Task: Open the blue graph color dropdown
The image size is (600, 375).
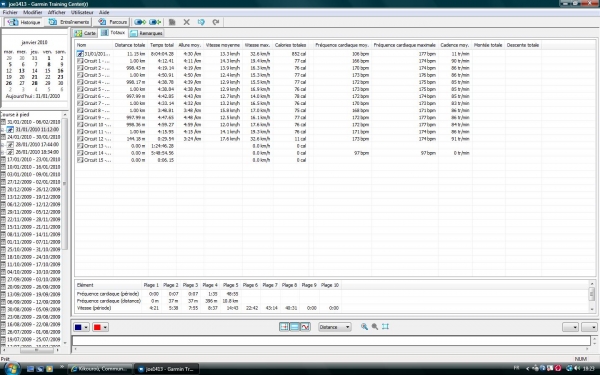Action: 86,328
